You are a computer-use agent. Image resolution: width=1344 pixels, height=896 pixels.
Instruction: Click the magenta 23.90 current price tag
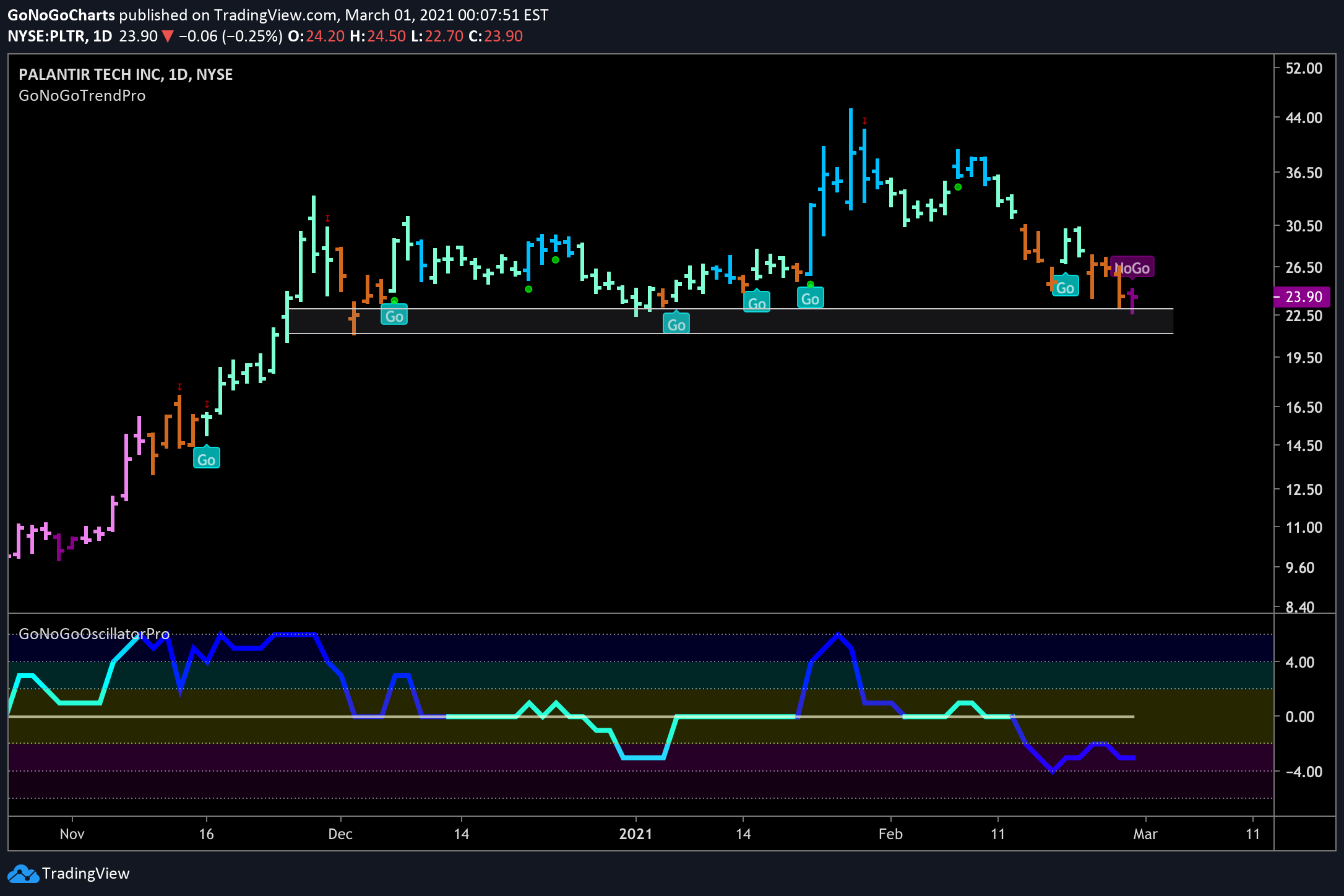(1303, 296)
